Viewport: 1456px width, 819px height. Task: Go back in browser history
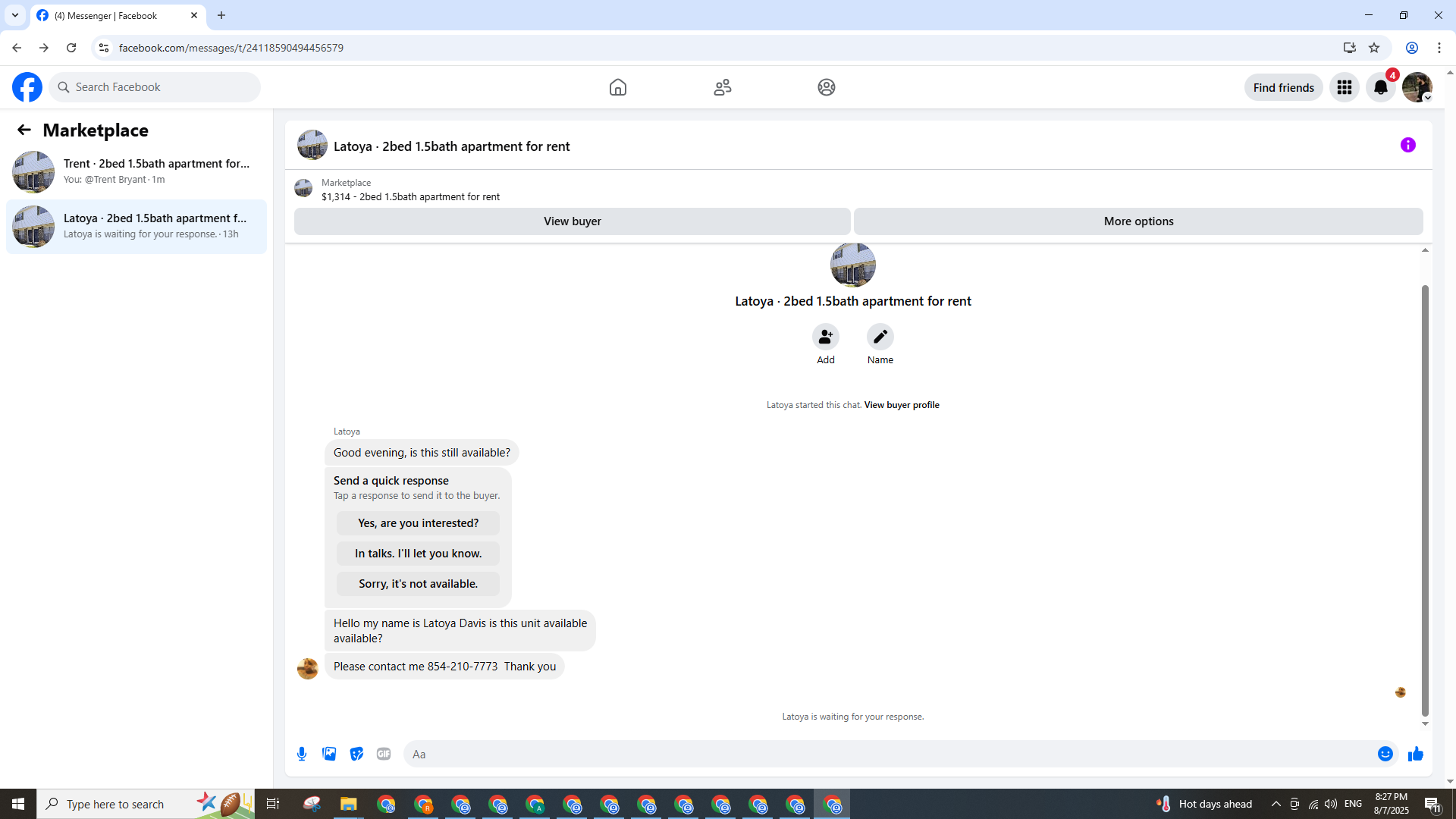click(x=17, y=48)
